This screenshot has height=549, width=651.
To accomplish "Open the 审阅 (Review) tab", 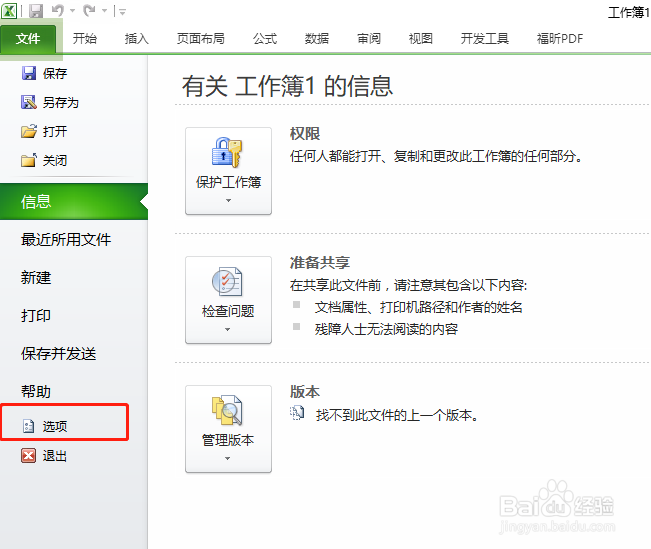I will (x=369, y=39).
